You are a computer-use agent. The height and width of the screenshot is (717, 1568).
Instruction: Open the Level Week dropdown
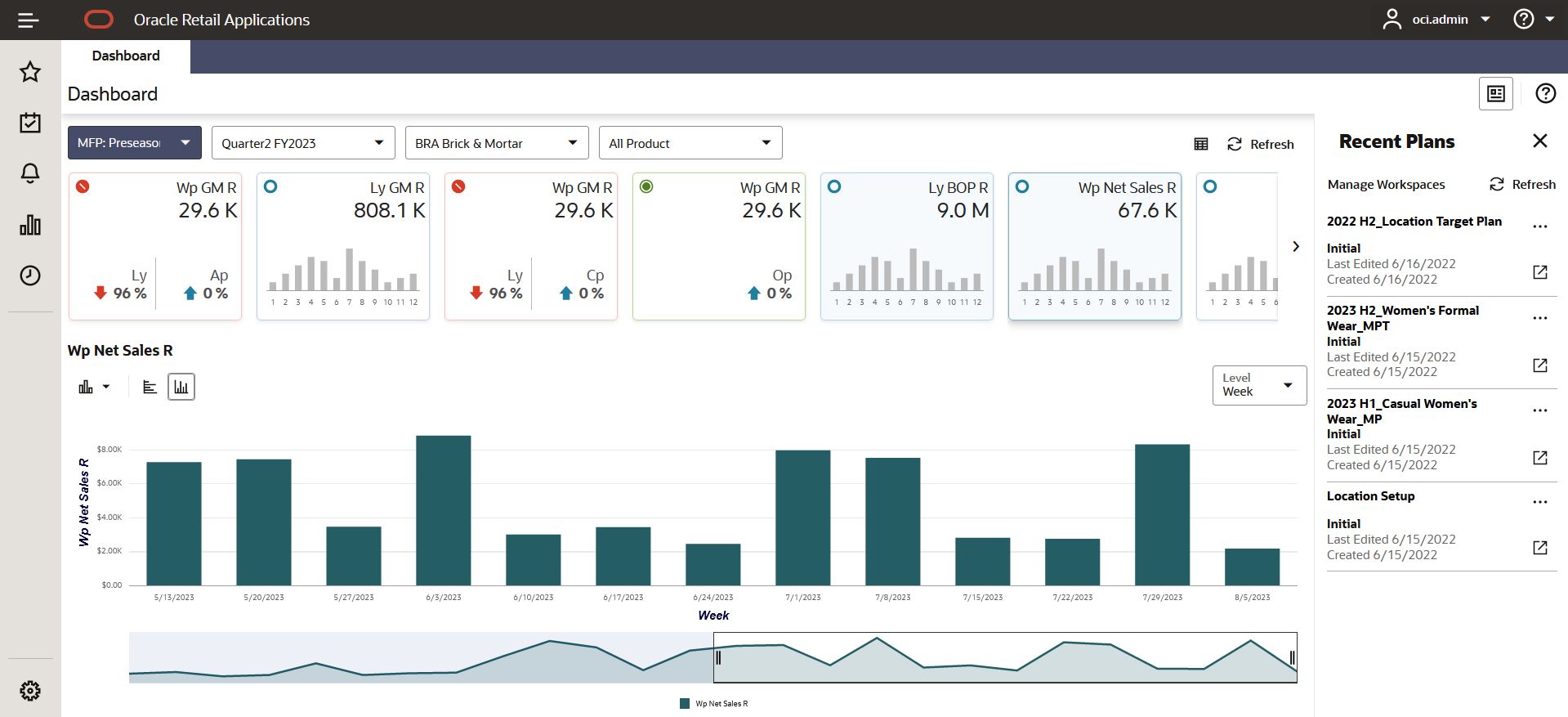pyautogui.click(x=1259, y=385)
